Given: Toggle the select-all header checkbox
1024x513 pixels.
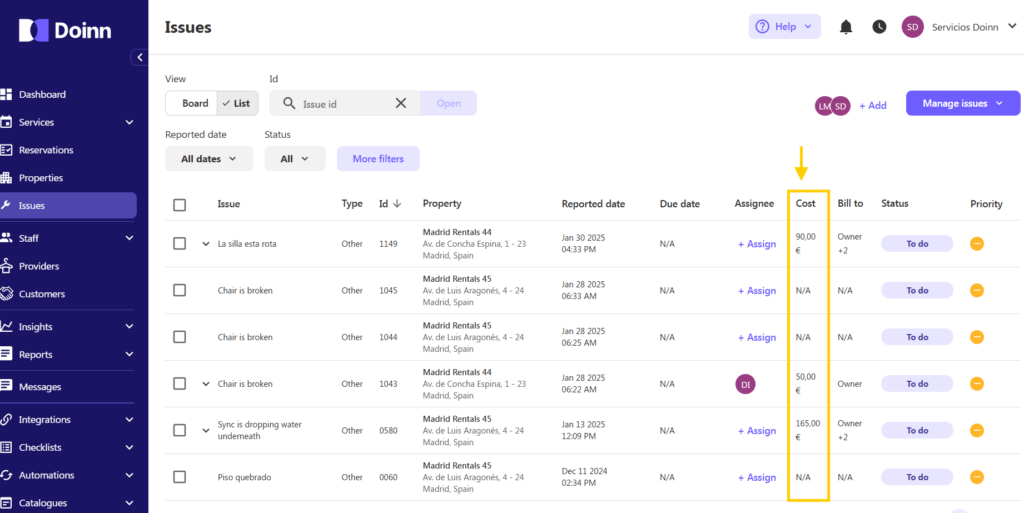Looking at the screenshot, I should point(180,205).
